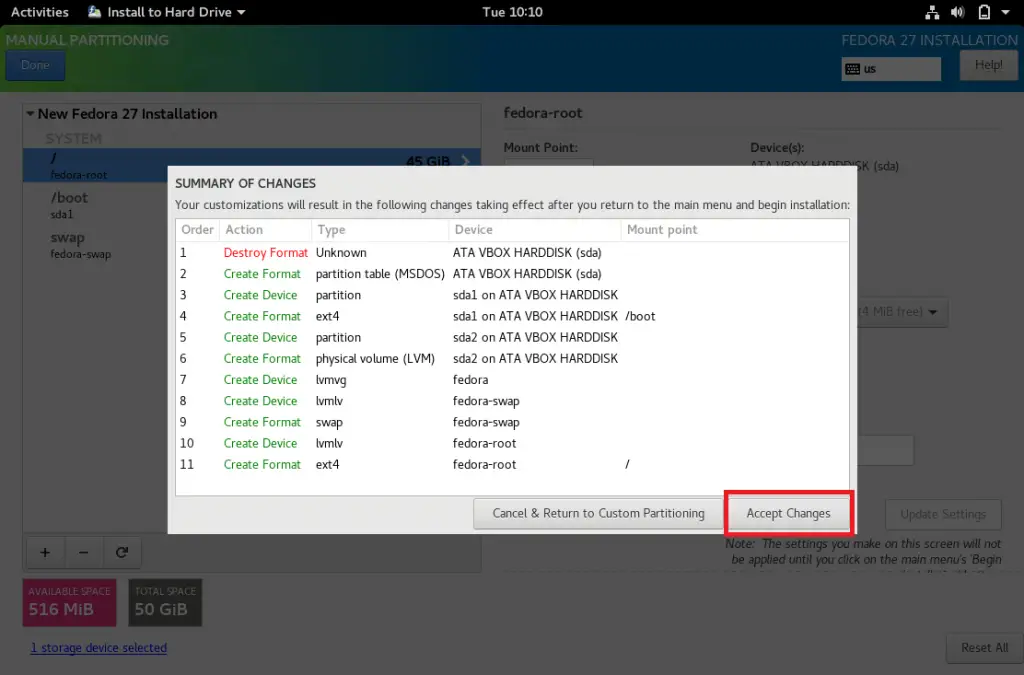
Task: Click the Order column header
Action: (197, 230)
